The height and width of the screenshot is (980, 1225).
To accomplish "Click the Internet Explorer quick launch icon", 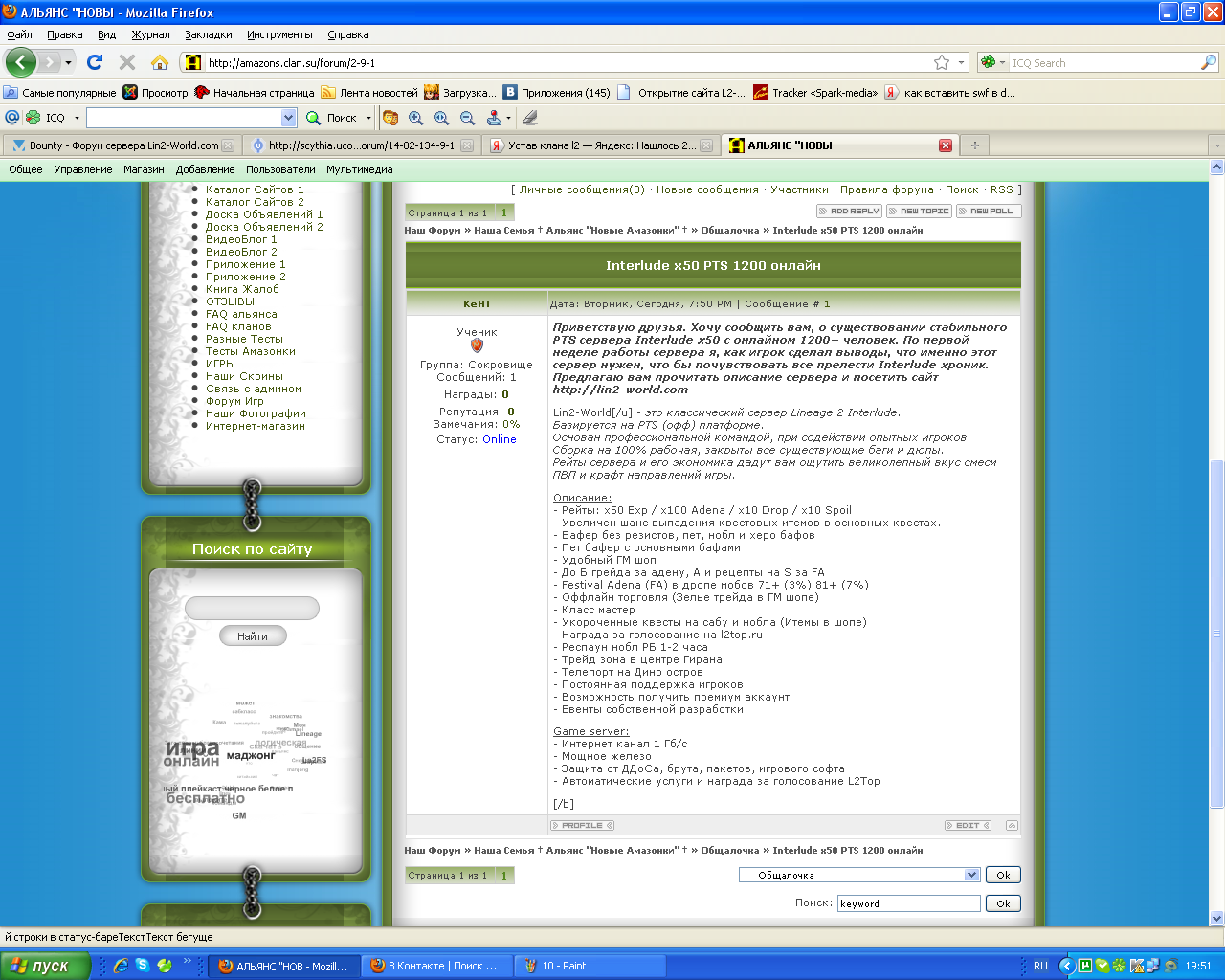I will 121,966.
